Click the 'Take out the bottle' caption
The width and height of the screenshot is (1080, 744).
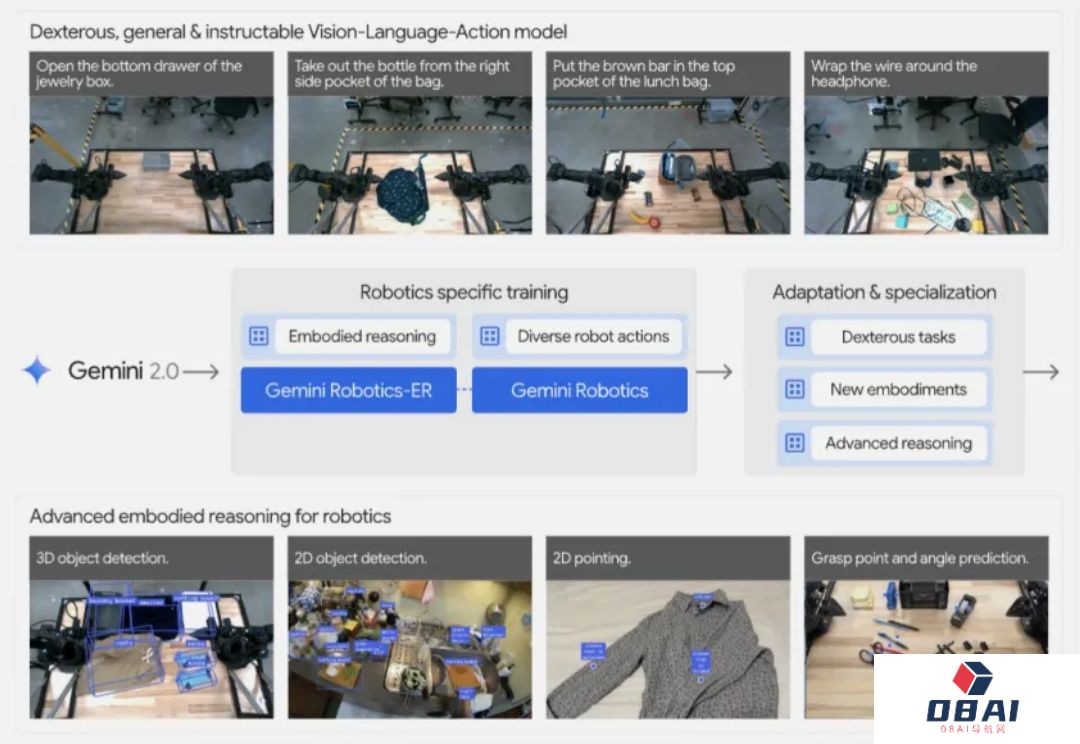(402, 74)
